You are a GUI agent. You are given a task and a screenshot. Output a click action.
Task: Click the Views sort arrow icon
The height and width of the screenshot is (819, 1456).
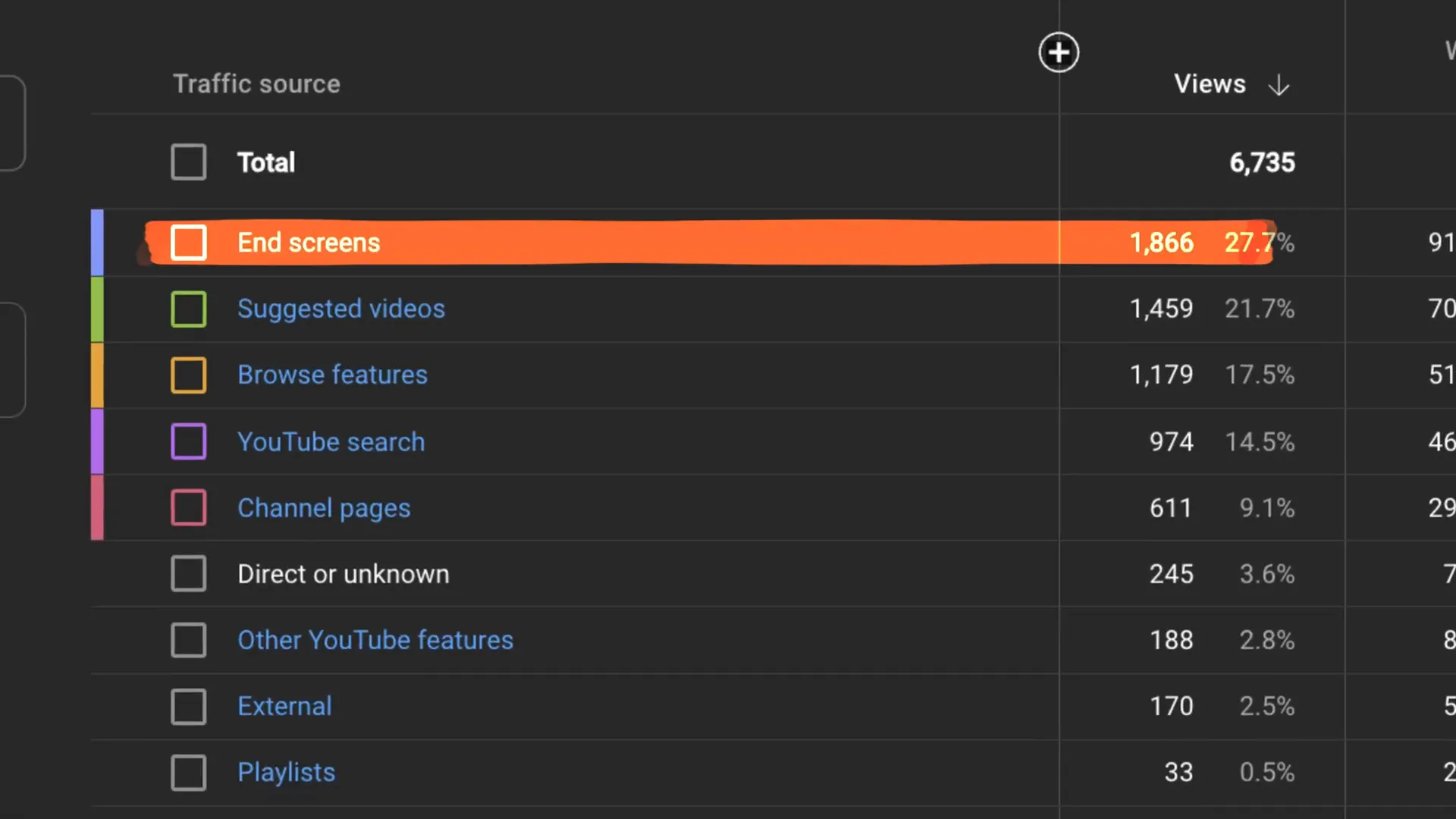click(x=1279, y=85)
